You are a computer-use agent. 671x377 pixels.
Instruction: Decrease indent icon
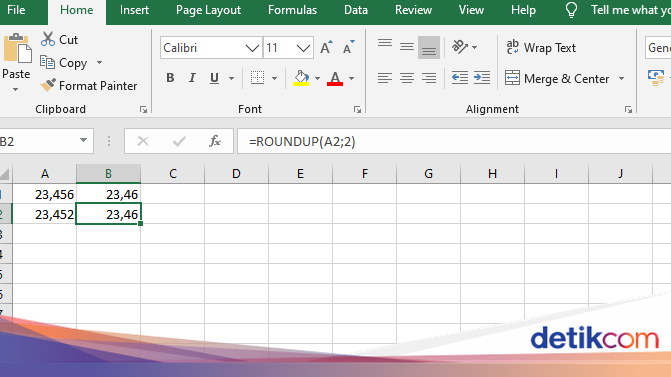460,78
